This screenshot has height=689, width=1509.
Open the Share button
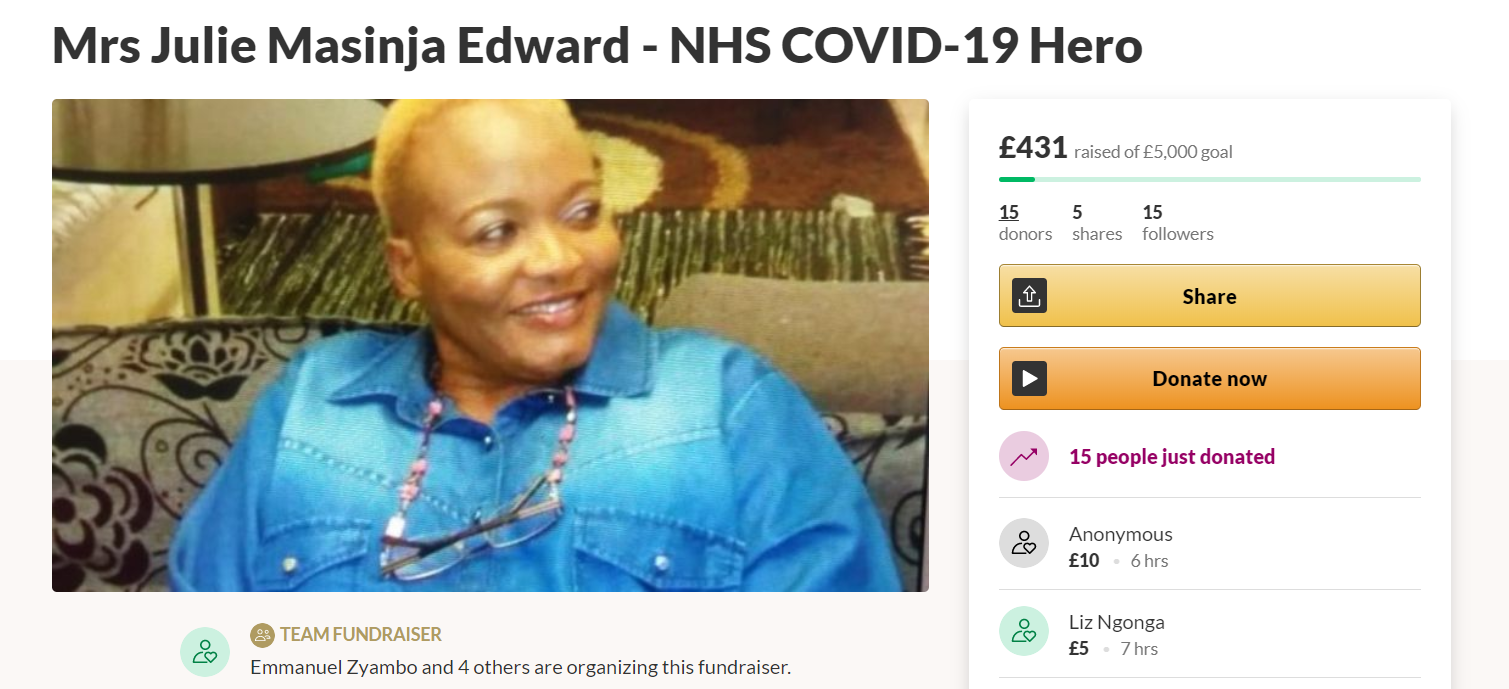(1209, 296)
